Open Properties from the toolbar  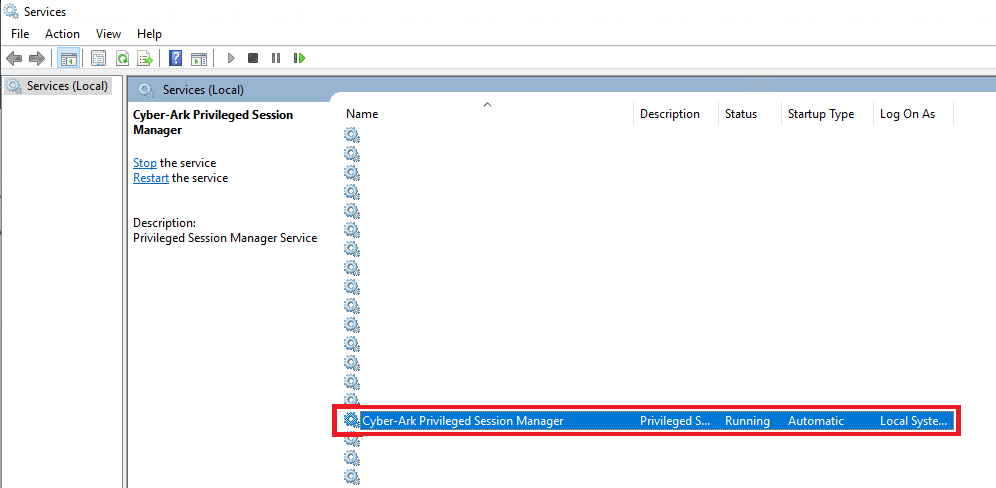coord(98,58)
